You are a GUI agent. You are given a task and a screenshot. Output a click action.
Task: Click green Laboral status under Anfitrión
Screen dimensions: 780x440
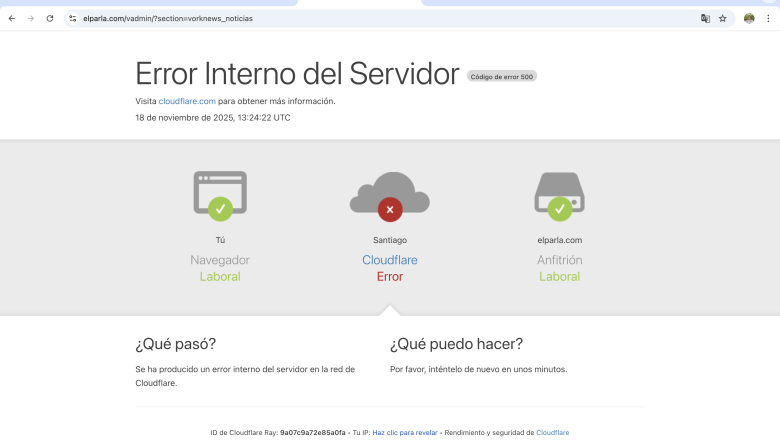(x=560, y=277)
